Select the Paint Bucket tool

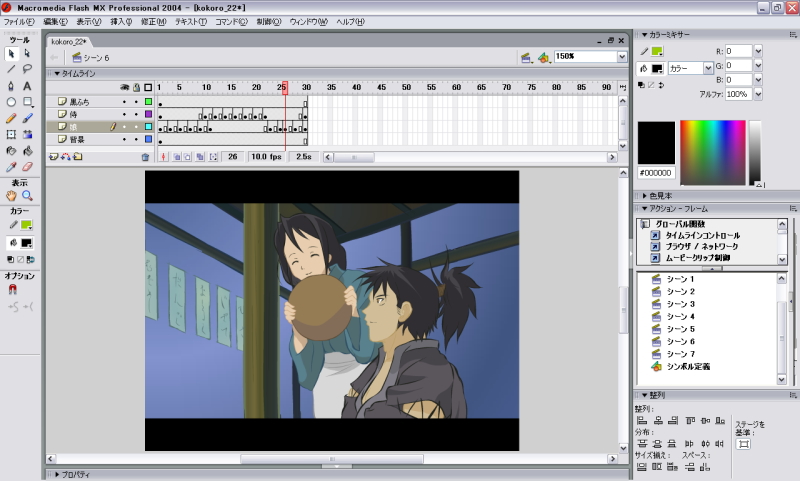pyautogui.click(x=28, y=151)
